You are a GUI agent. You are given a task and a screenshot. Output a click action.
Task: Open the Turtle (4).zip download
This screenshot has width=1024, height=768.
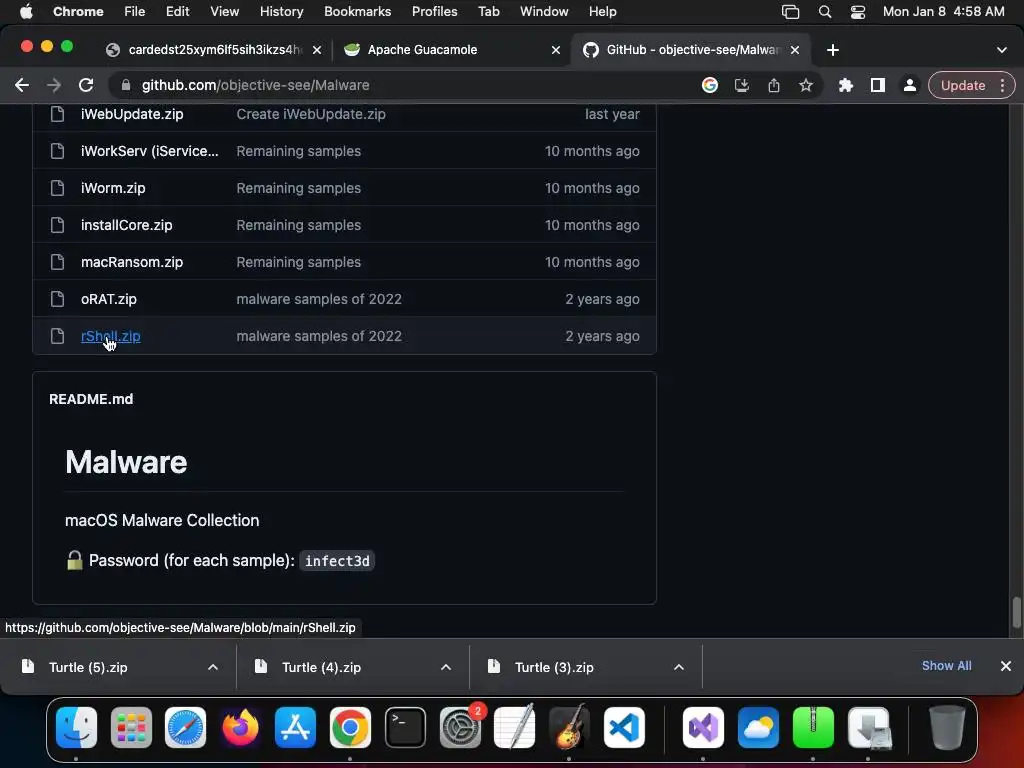(321, 667)
